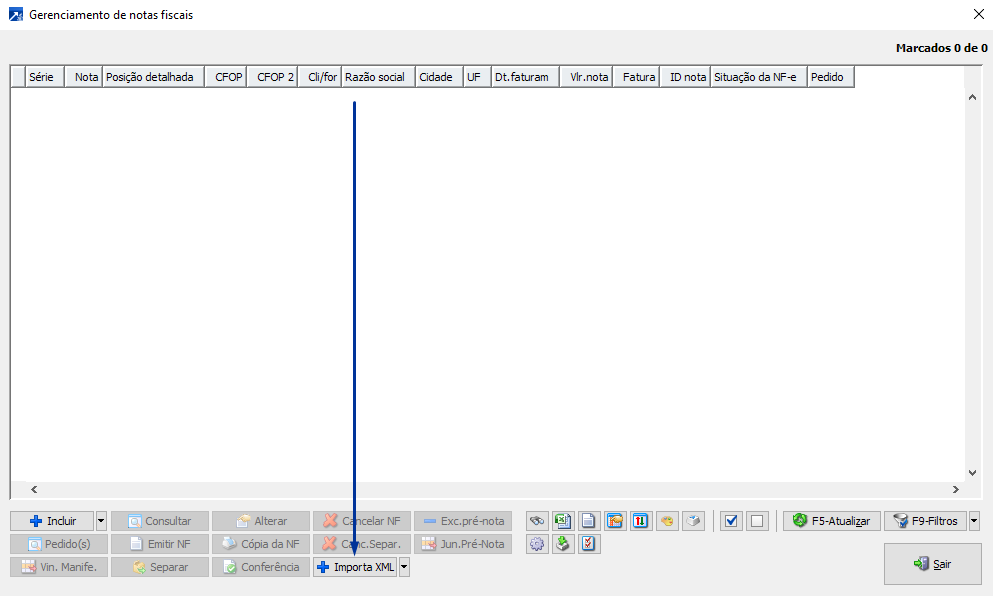
Task: Click the CFOP 2 column header
Action: (x=272, y=77)
